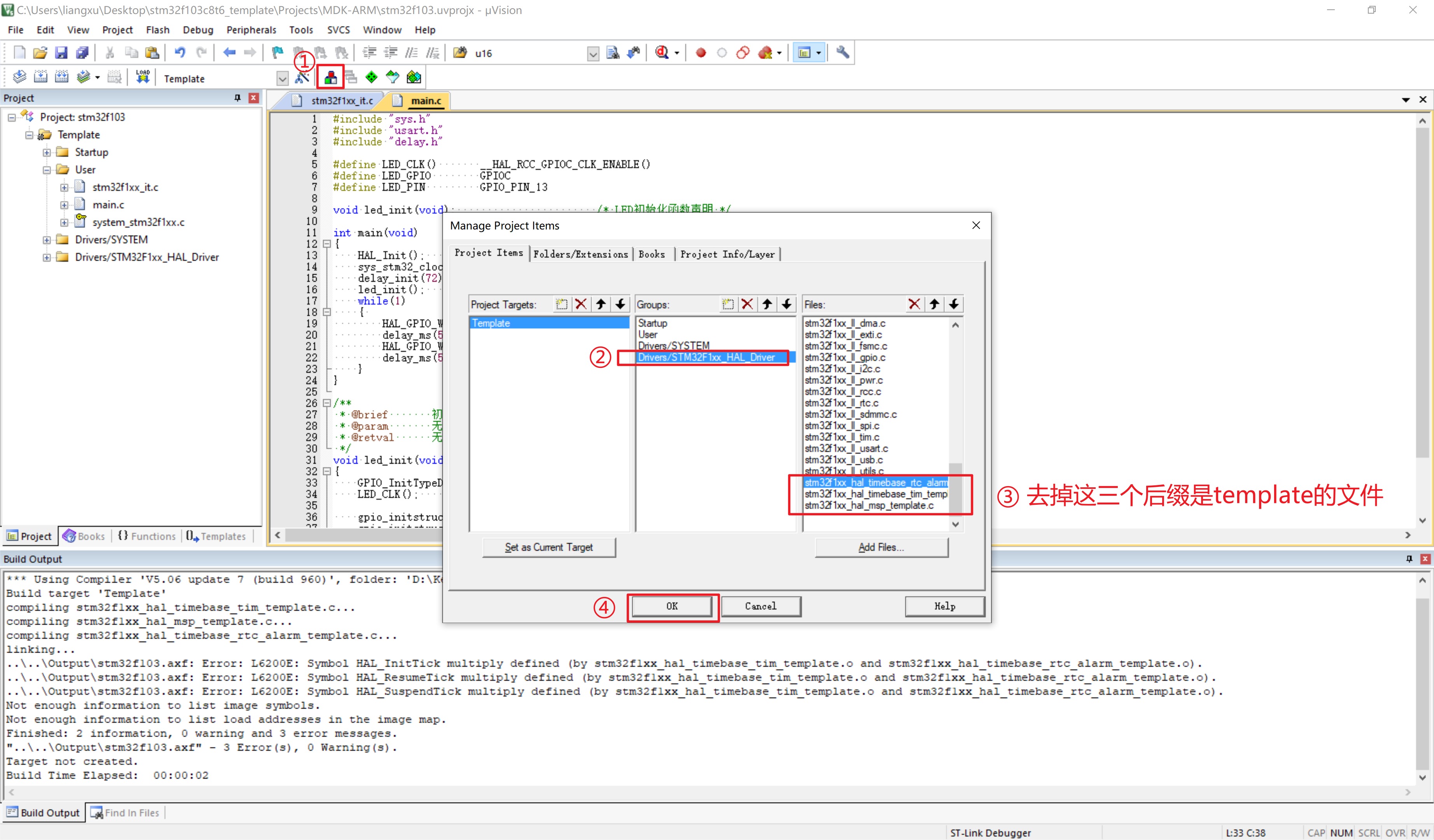The image size is (1434, 840).
Task: Delete selected file with red X in Files
Action: coord(914,304)
